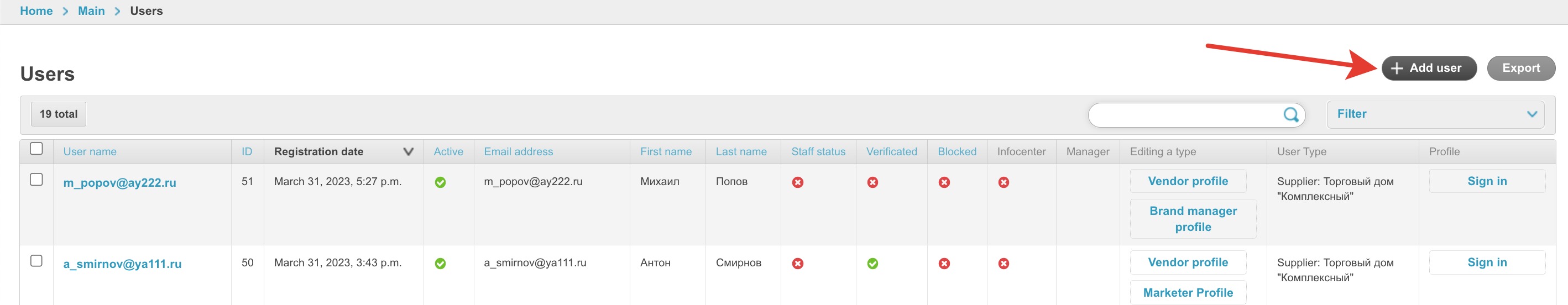The image size is (1568, 305).
Task: Open Brand manager profile for m_popov
Action: click(x=1193, y=219)
